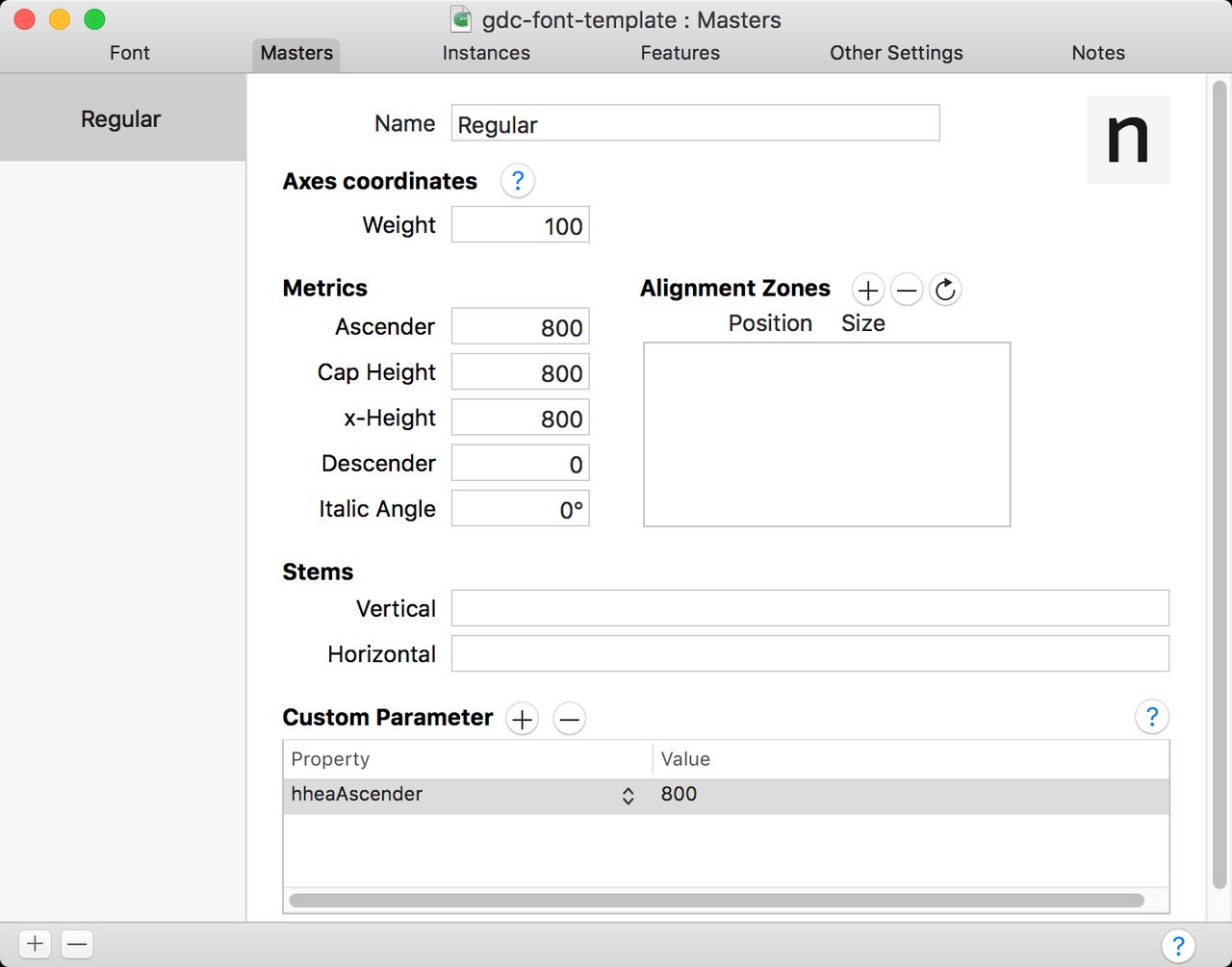Image resolution: width=1232 pixels, height=967 pixels.
Task: Open the Features tab
Action: 680,53
